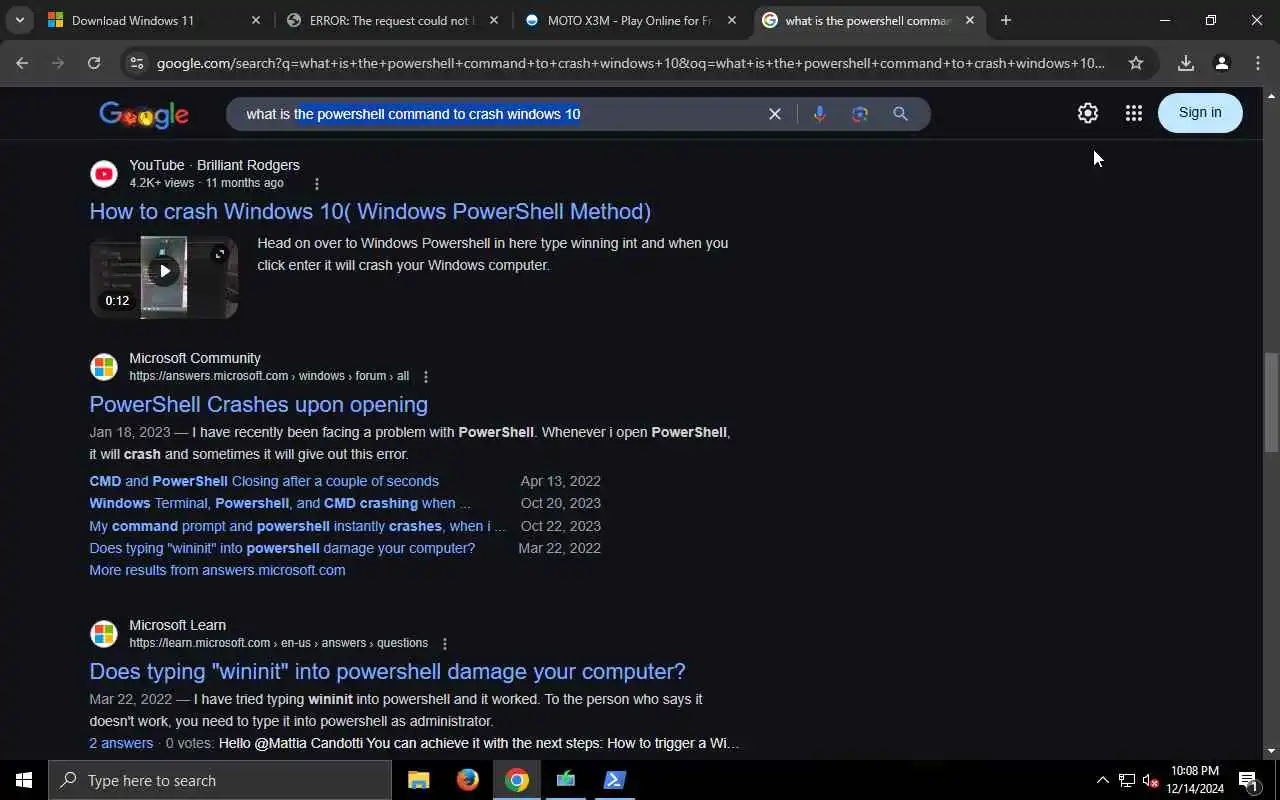Open Google quick settings gear

pyautogui.click(x=1088, y=113)
